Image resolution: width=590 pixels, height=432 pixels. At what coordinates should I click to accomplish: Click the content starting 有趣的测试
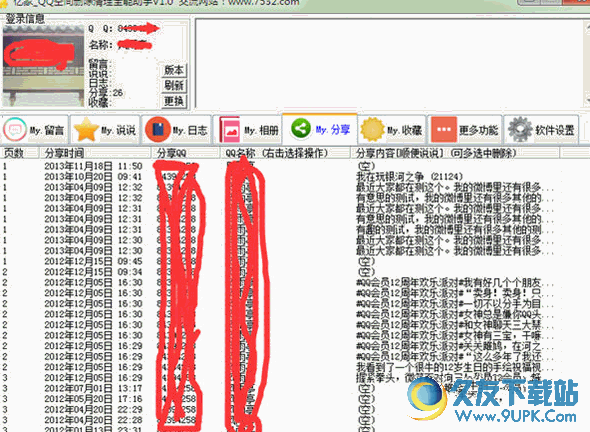point(455,229)
